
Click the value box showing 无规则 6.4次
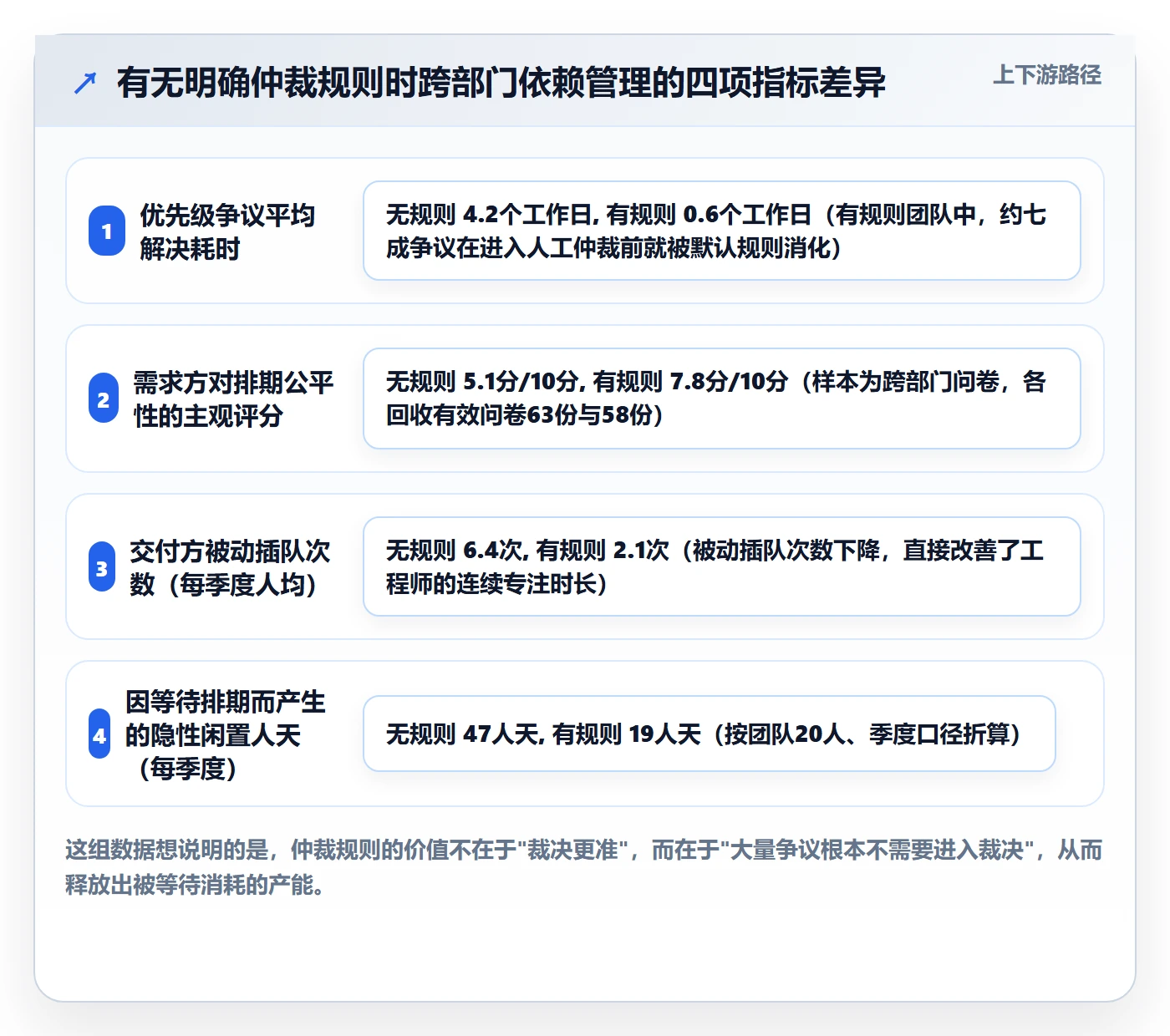[x=722, y=566]
